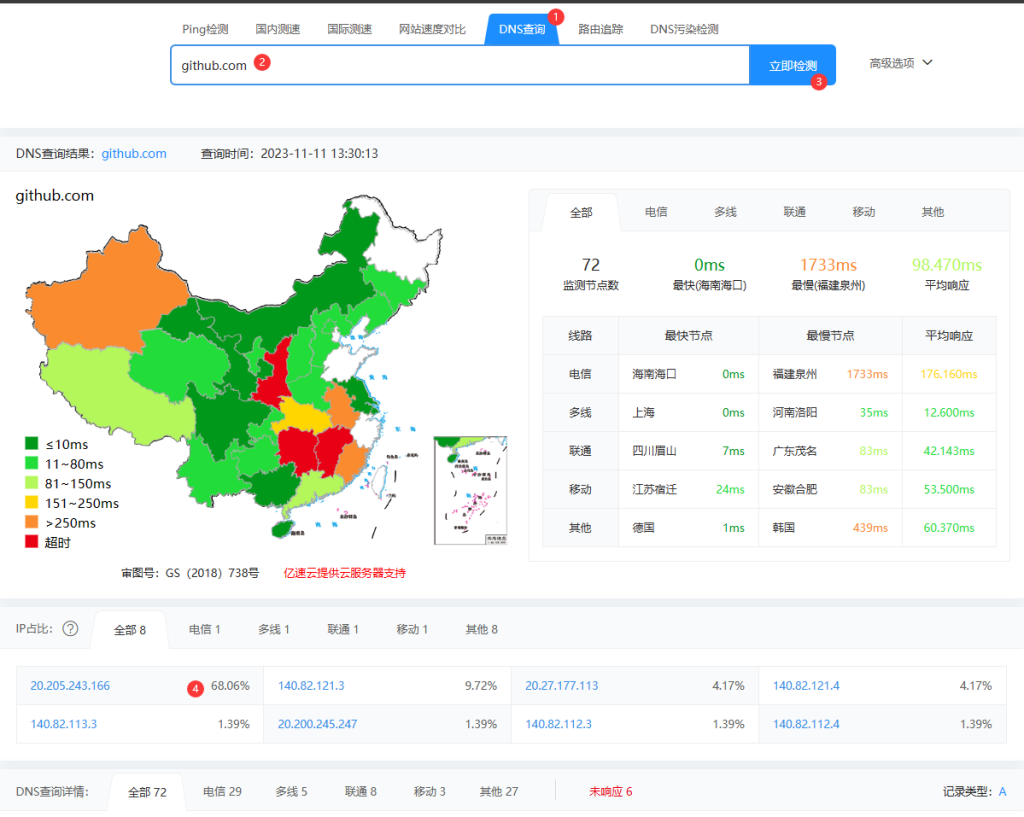This screenshot has height=817, width=1024.
Task: Select the 电信 tab in statistics panel
Action: (x=656, y=212)
